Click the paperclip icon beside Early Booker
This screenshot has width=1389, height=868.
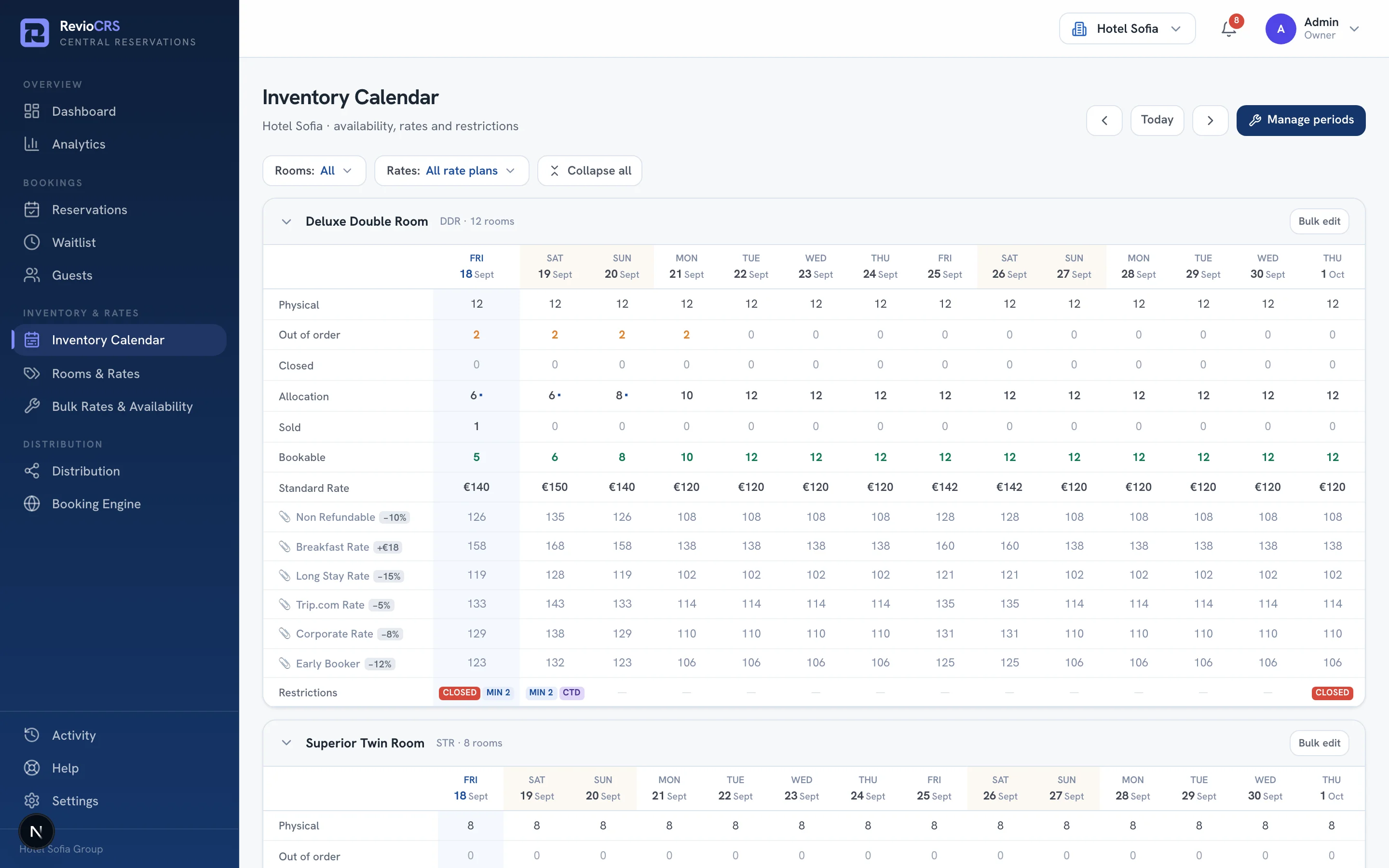(x=285, y=663)
